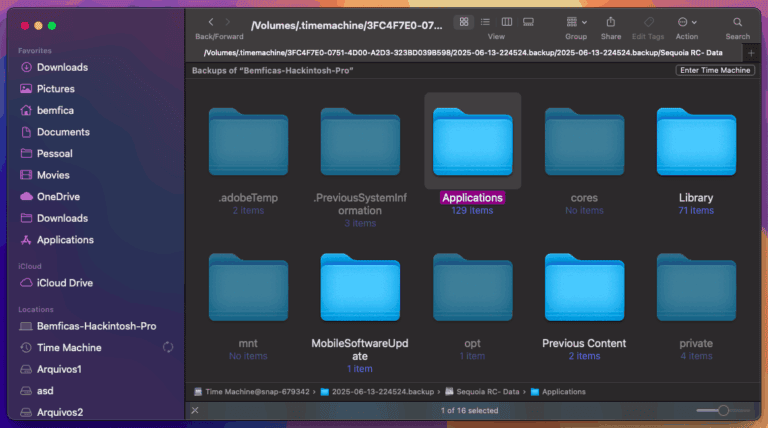
Task: Go back using the left chevron
Action: [210, 21]
